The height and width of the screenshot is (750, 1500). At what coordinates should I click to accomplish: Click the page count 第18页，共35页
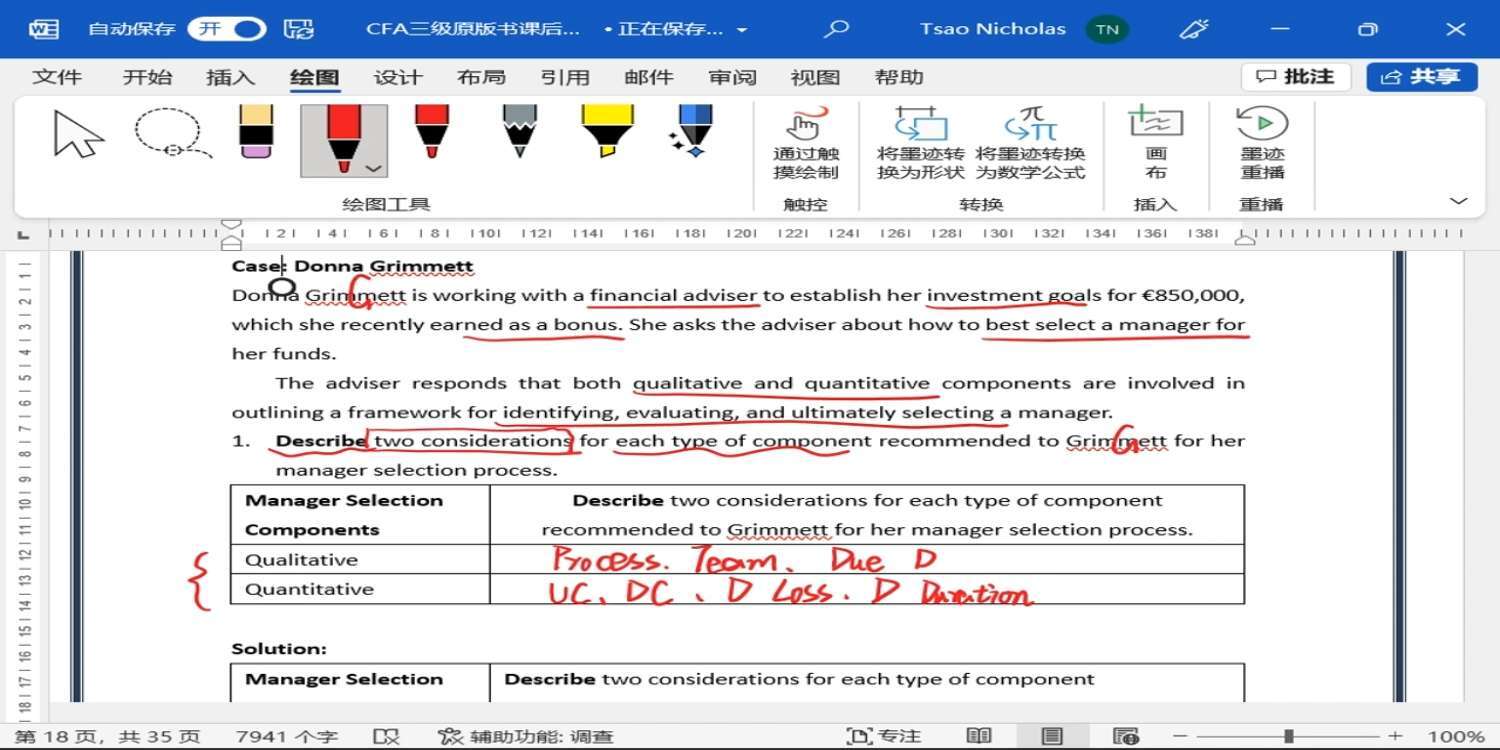click(x=108, y=737)
